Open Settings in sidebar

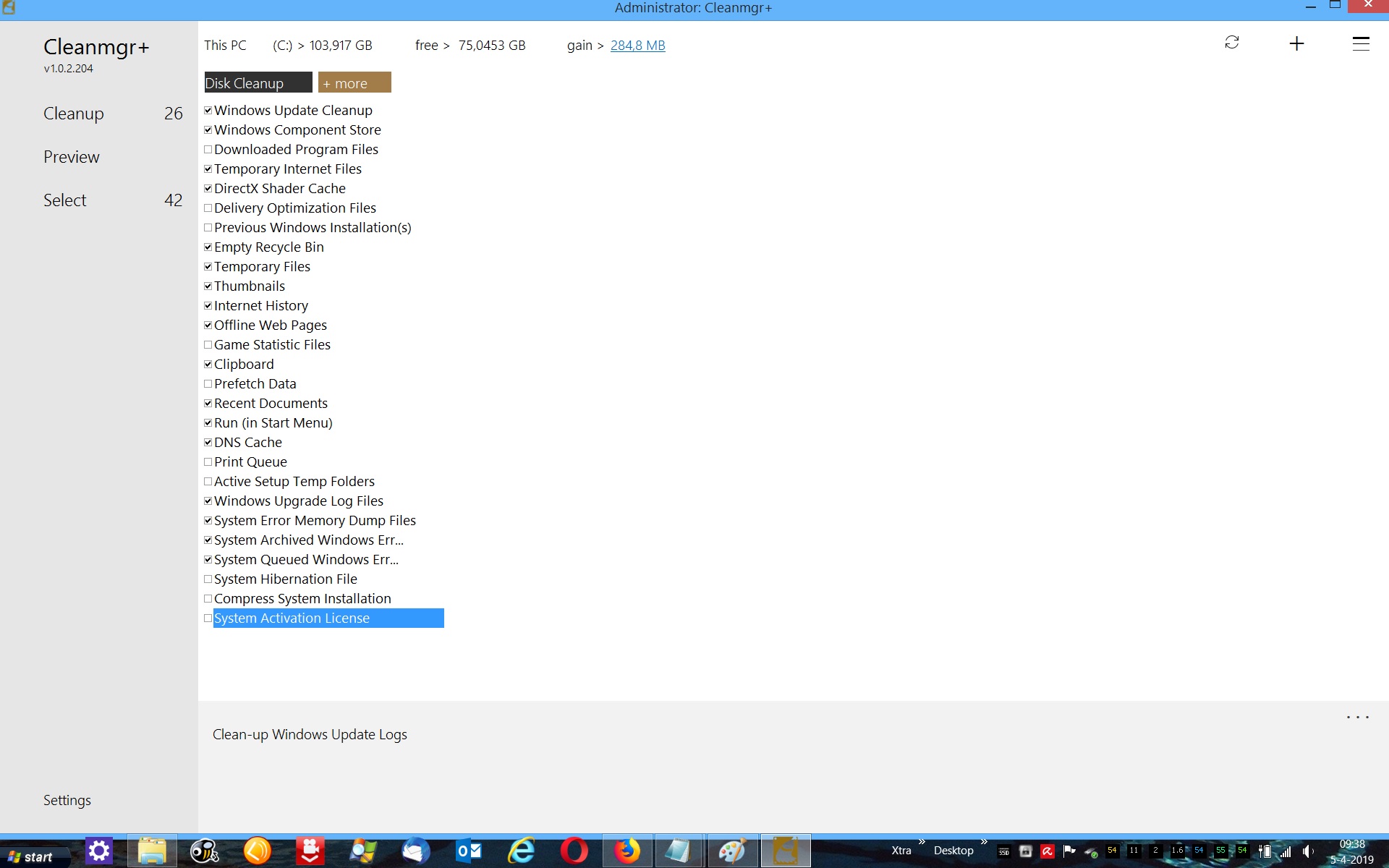67,800
